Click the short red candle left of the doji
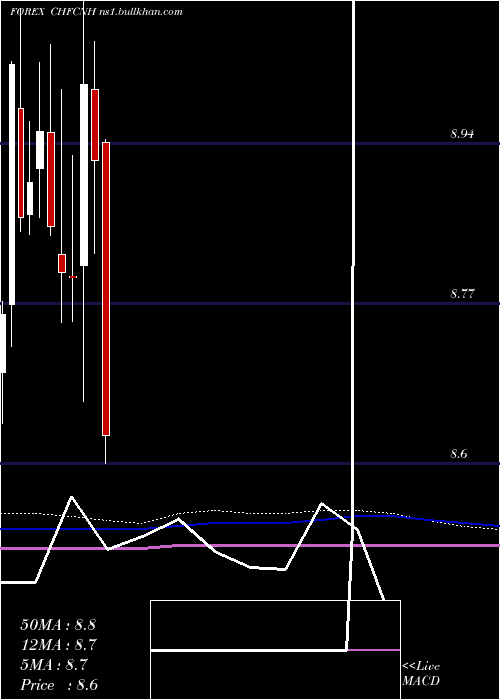500x700 pixels. pyautogui.click(x=62, y=263)
